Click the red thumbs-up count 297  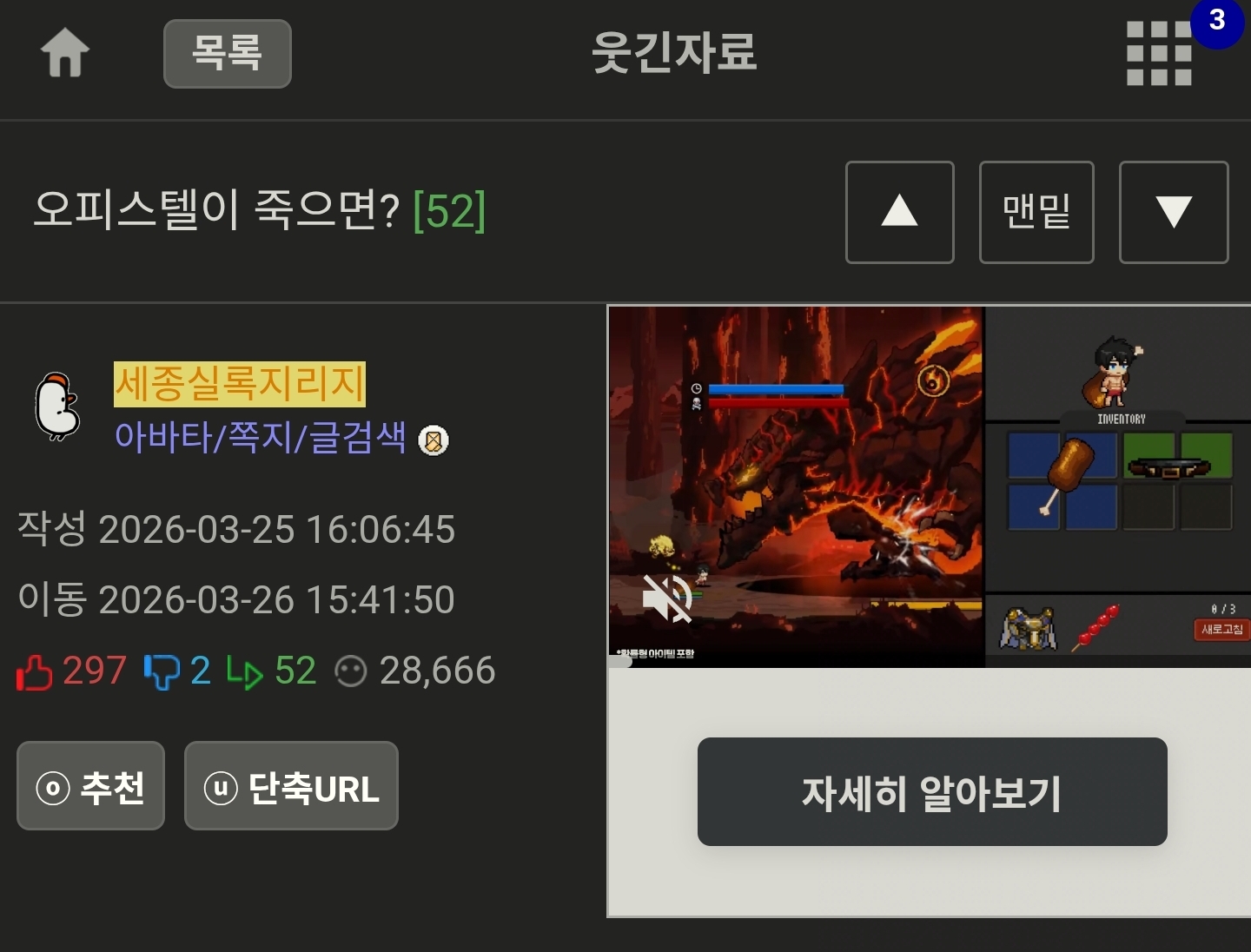(x=95, y=671)
